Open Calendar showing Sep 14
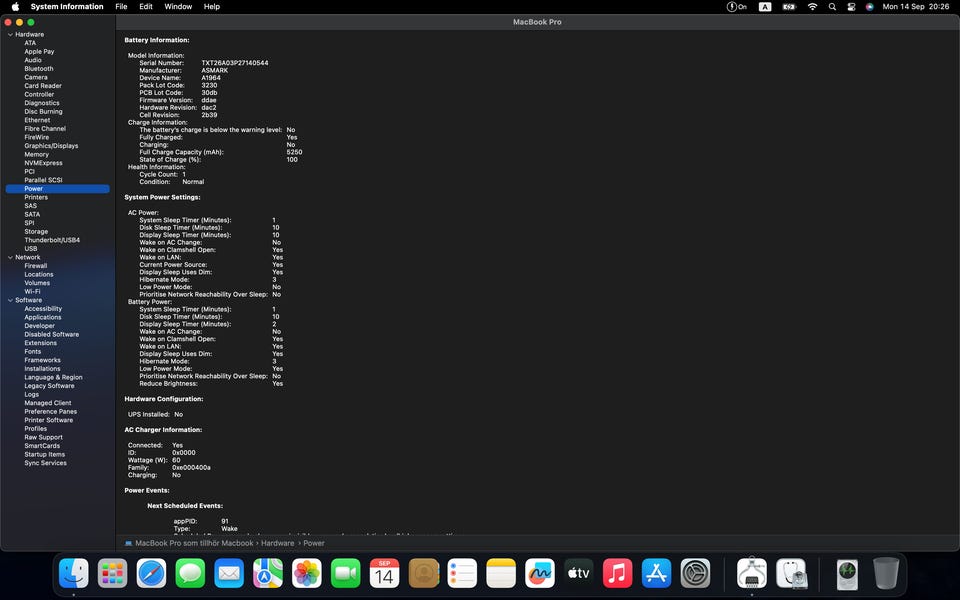The width and height of the screenshot is (960, 600). click(x=384, y=574)
